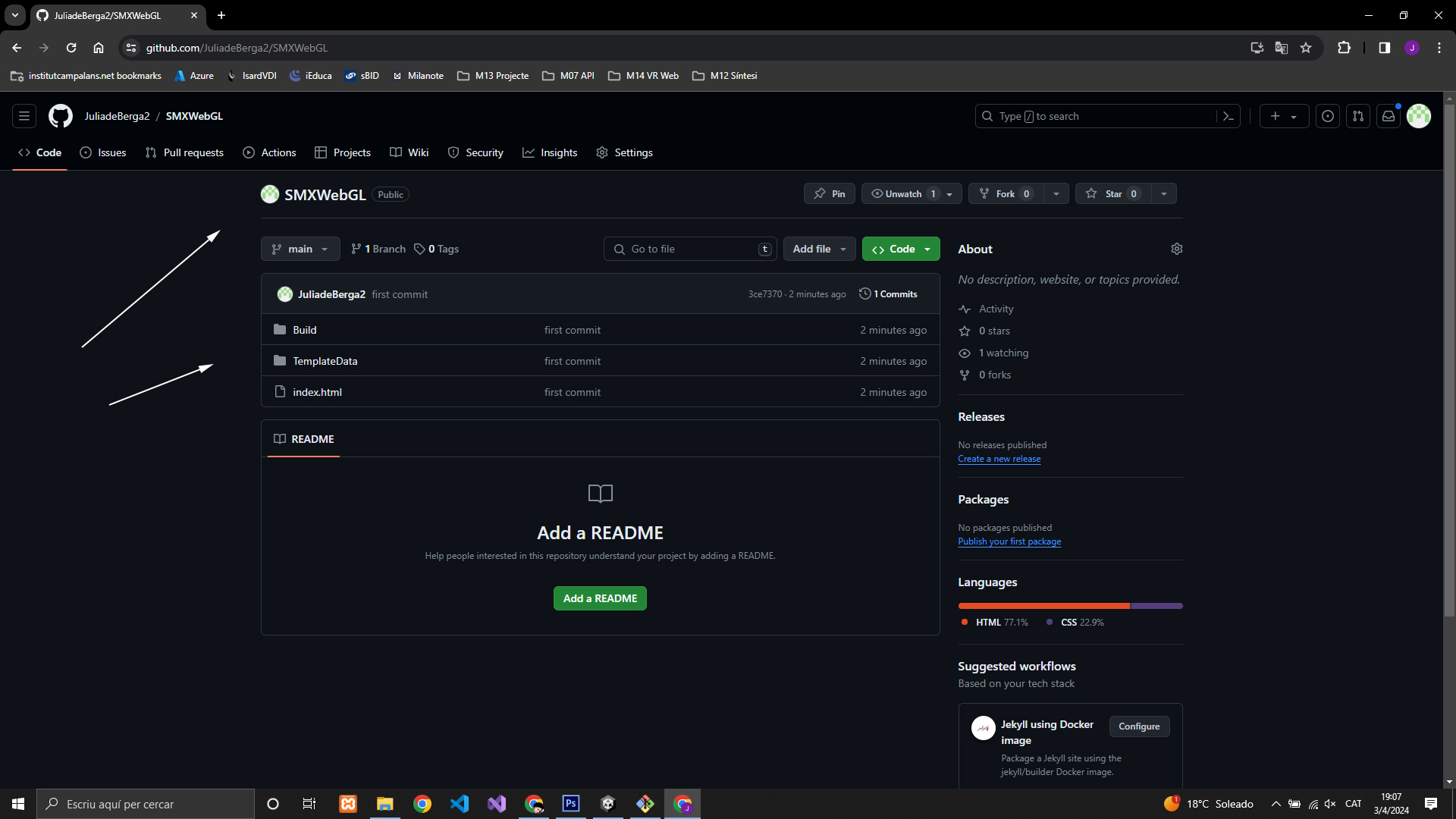Edit About section with gear icon

click(x=1177, y=249)
